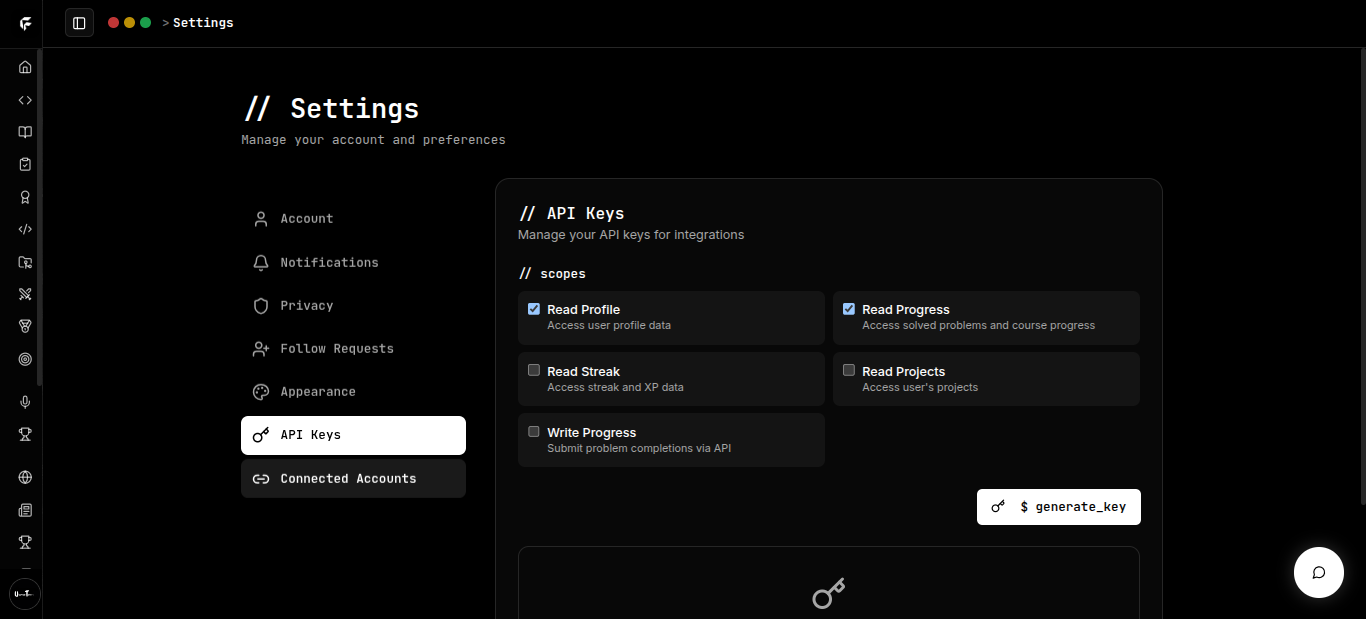The width and height of the screenshot is (1366, 619).
Task: Click the left sidebar scrollbar
Action: click(39, 217)
